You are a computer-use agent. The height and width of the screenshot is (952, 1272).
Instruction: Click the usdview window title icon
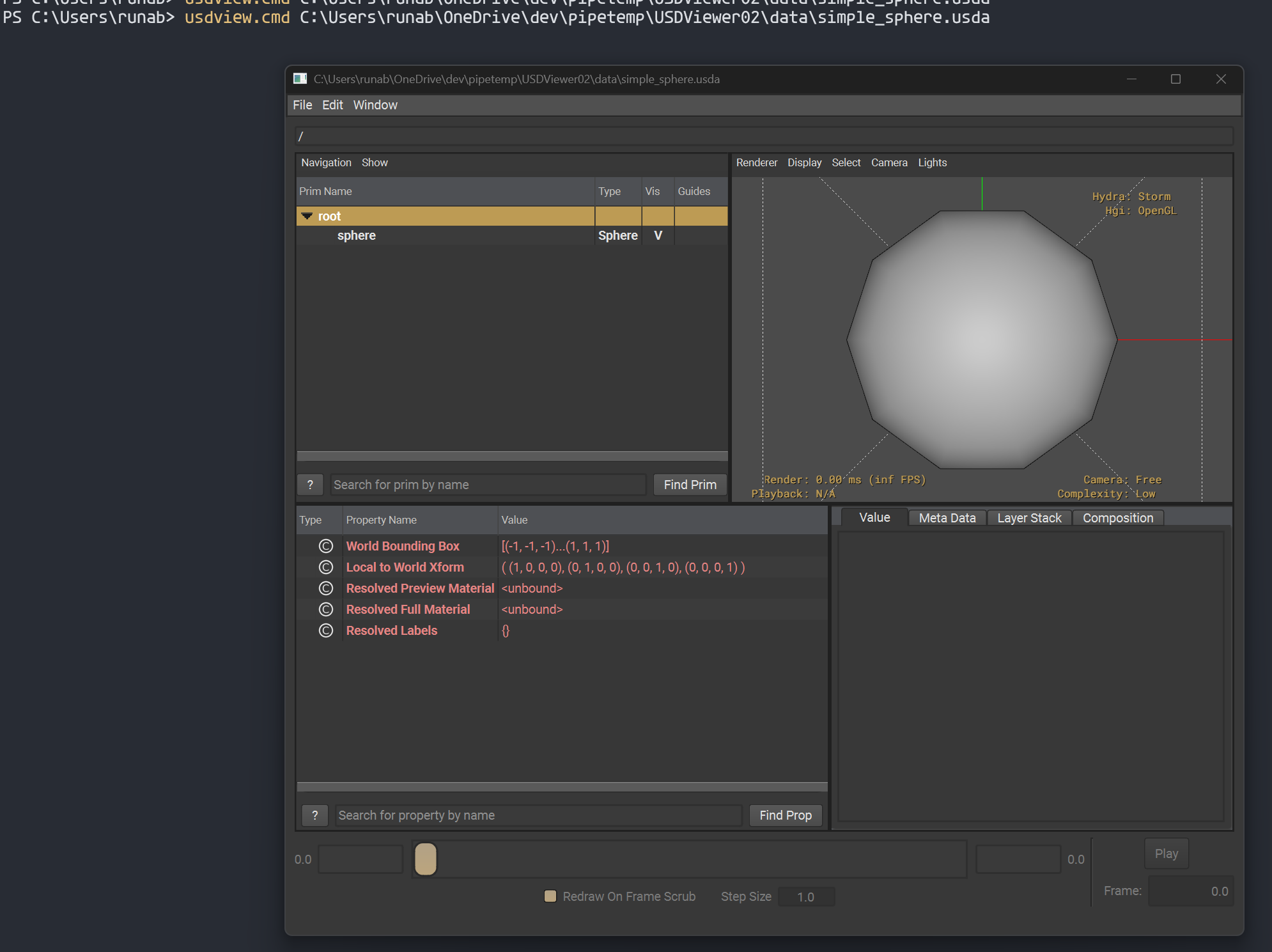(x=300, y=79)
